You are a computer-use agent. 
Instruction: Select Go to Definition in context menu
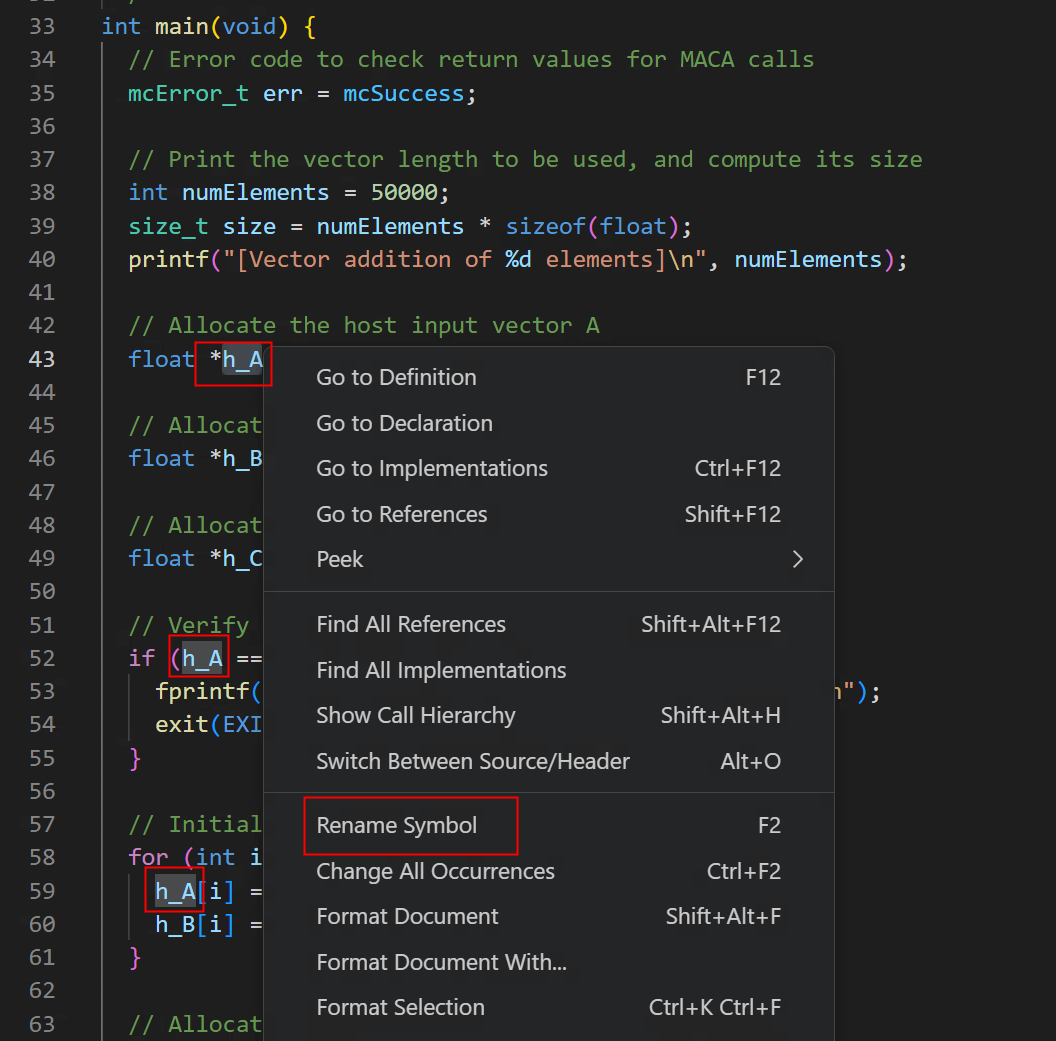point(396,377)
